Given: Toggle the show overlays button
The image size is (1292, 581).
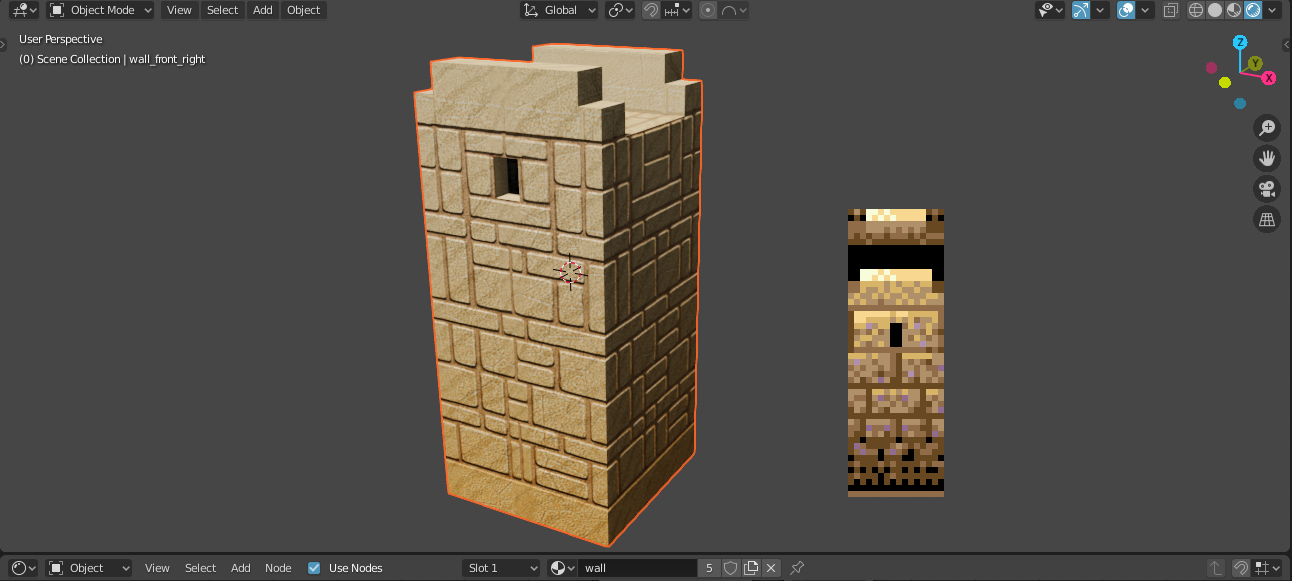Looking at the screenshot, I should click(x=1126, y=10).
